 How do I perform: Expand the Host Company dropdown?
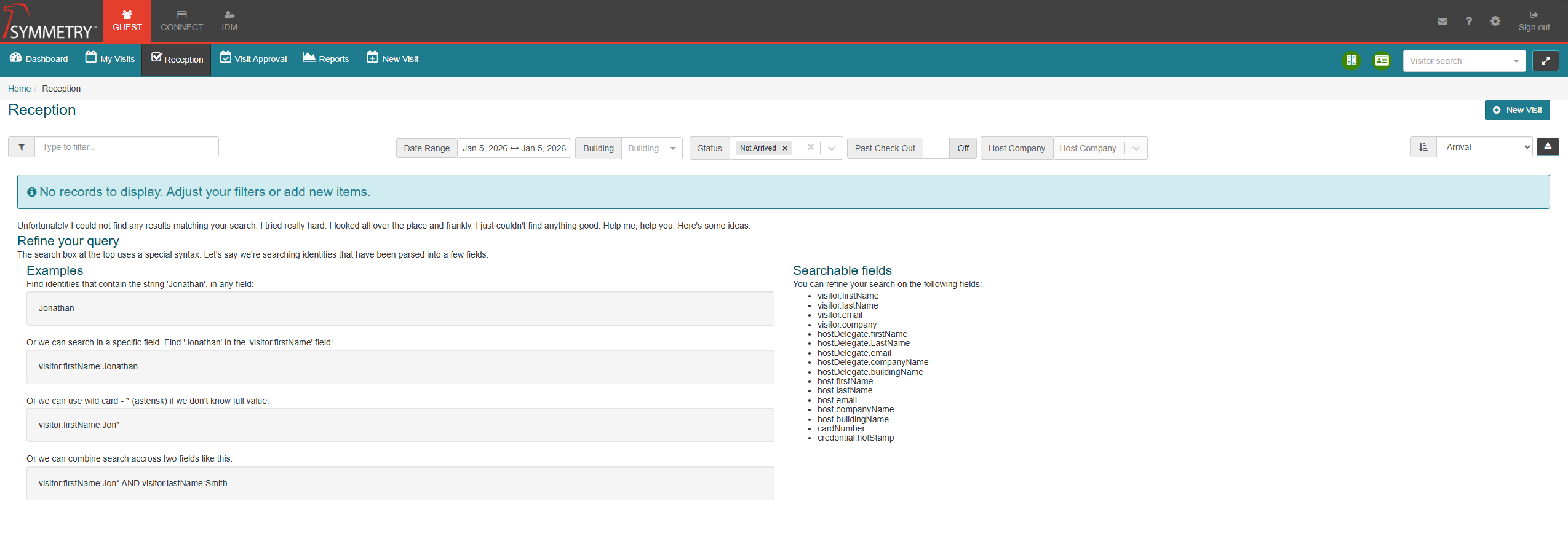(x=1136, y=148)
